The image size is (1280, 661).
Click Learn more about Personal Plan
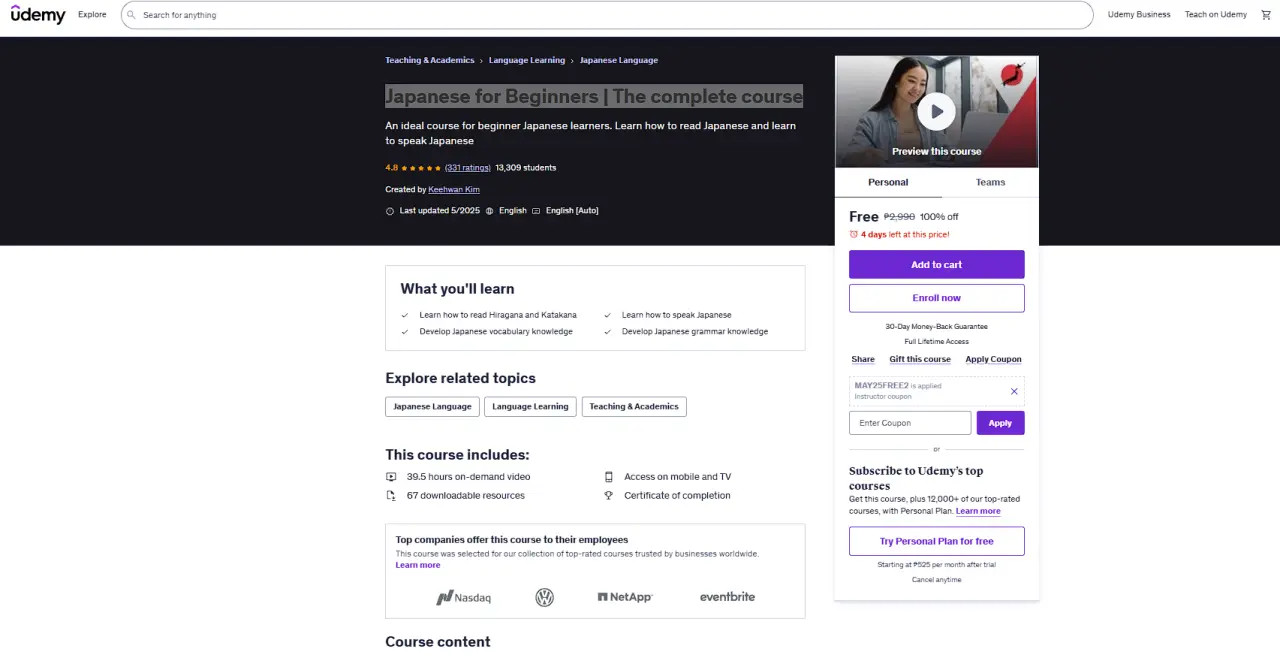click(978, 511)
